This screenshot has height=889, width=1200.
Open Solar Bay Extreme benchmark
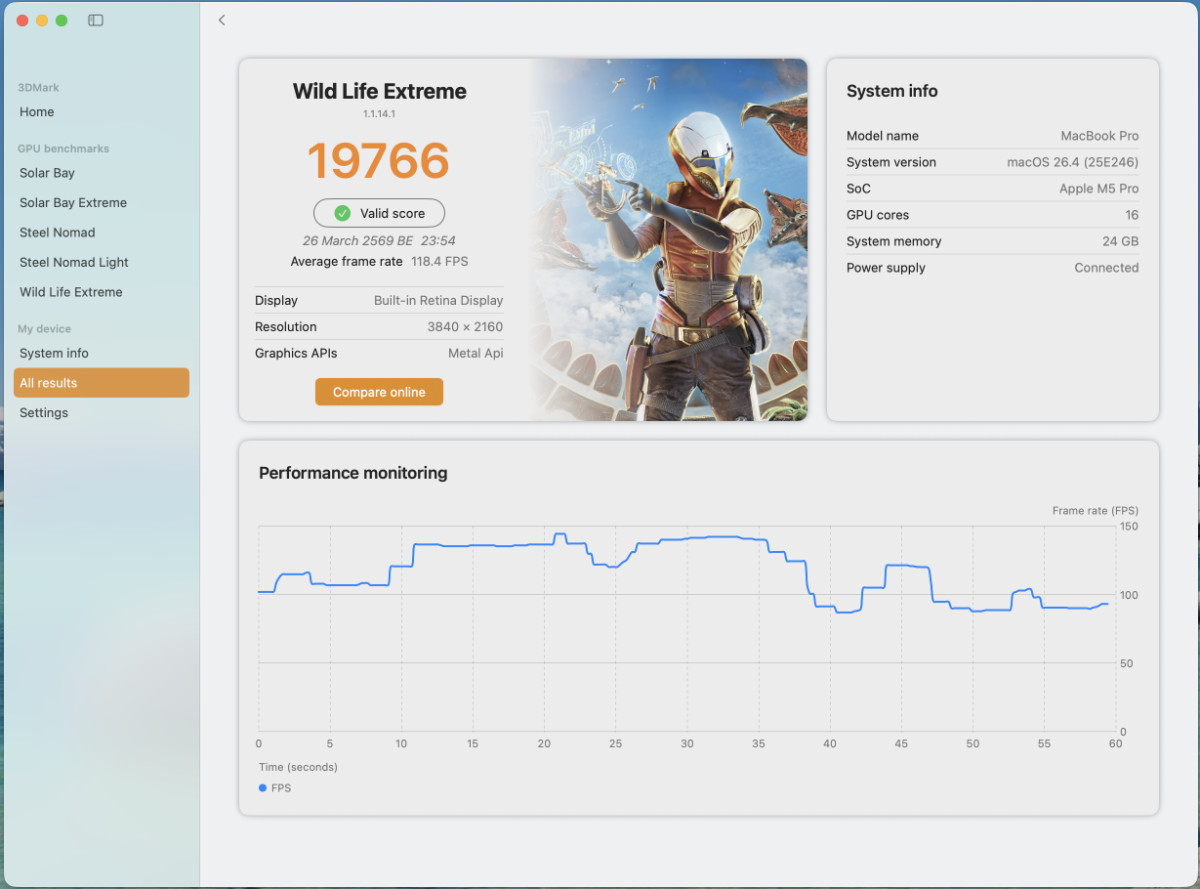coord(73,203)
